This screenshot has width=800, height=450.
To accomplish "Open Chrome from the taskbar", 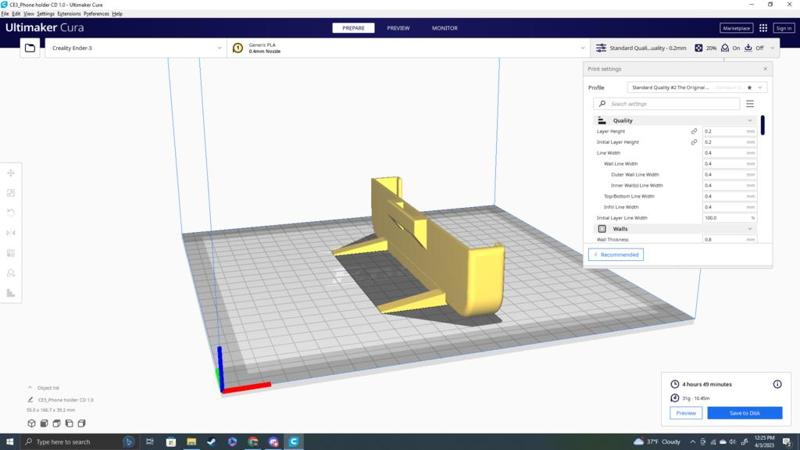I will 253,442.
